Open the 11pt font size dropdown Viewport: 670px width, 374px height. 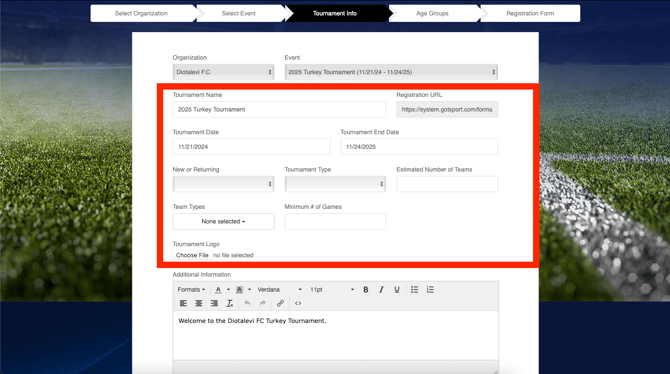[332, 290]
